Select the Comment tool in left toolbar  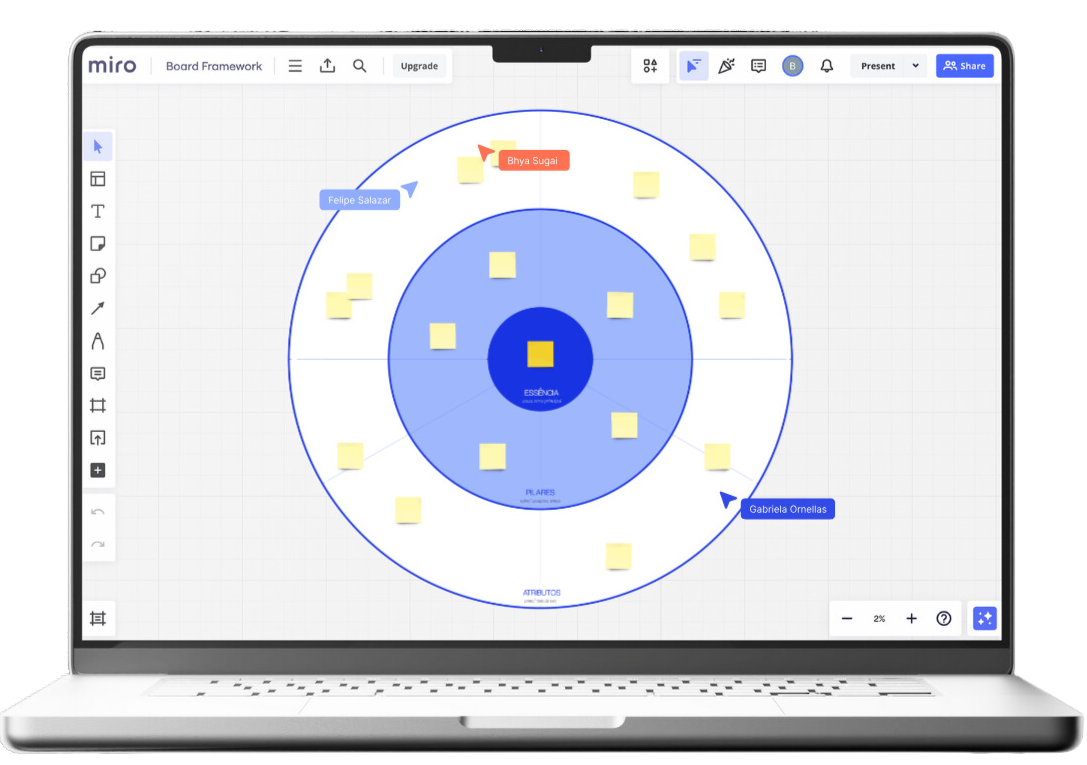(98, 373)
